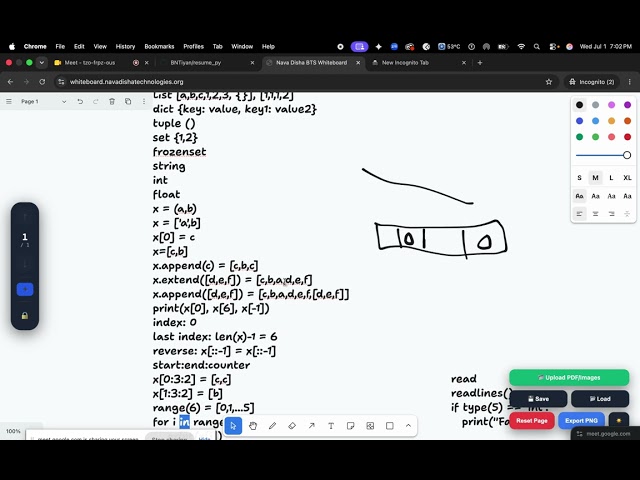Click Upload PDF/Images button

click(569, 378)
